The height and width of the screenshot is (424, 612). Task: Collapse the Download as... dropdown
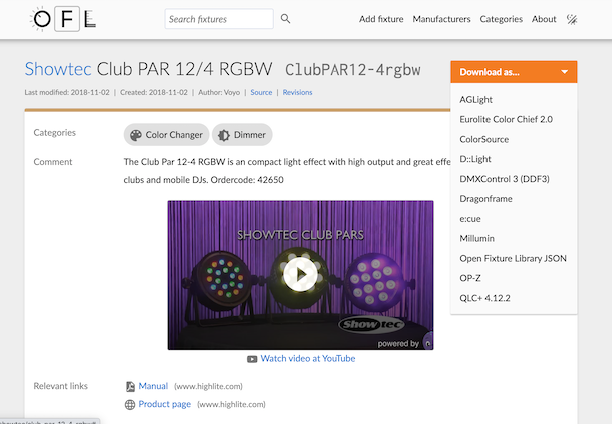click(x=514, y=72)
